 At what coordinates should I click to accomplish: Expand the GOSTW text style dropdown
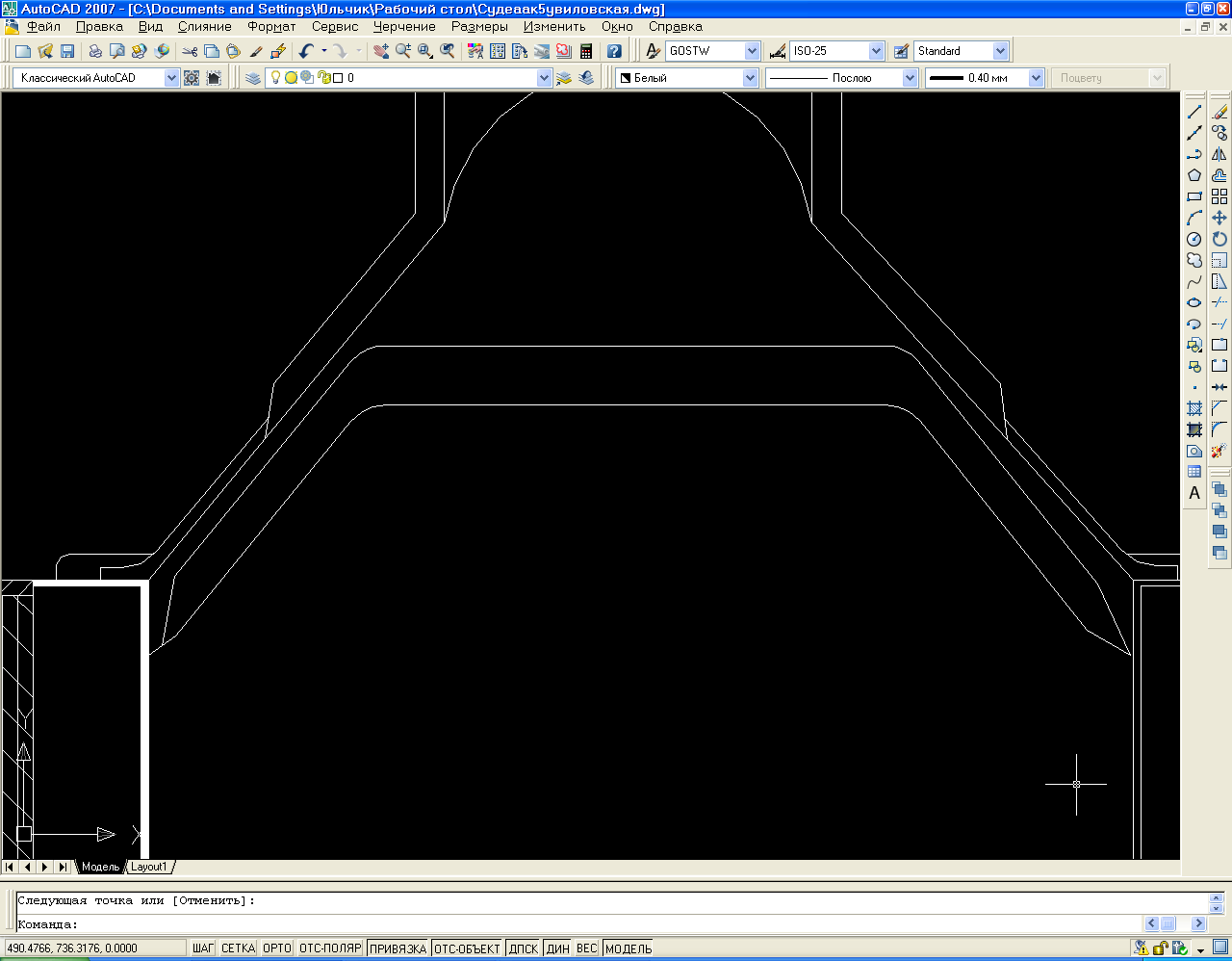coord(752,51)
